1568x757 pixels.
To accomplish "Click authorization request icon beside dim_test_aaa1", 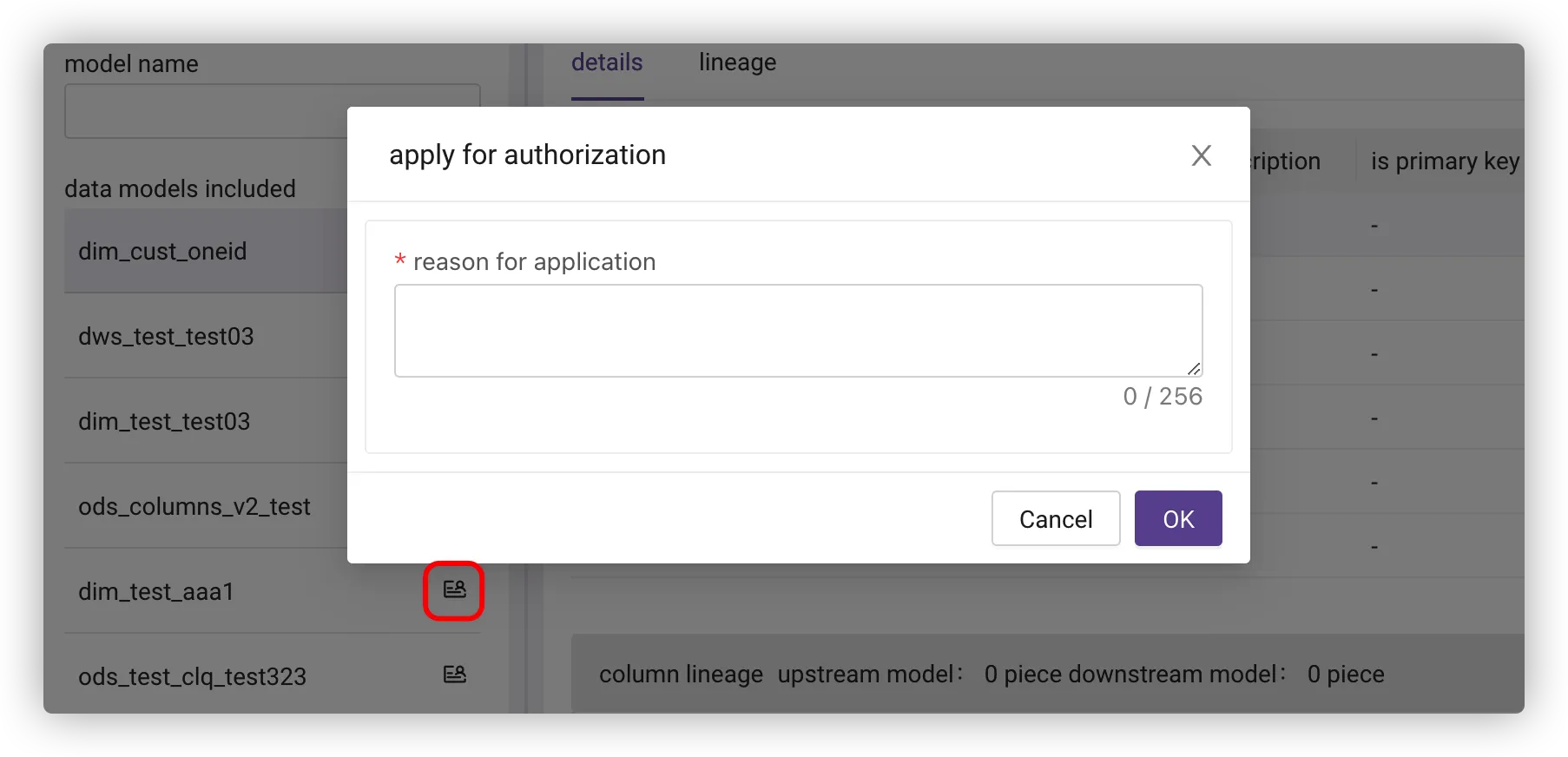I will tap(454, 590).
